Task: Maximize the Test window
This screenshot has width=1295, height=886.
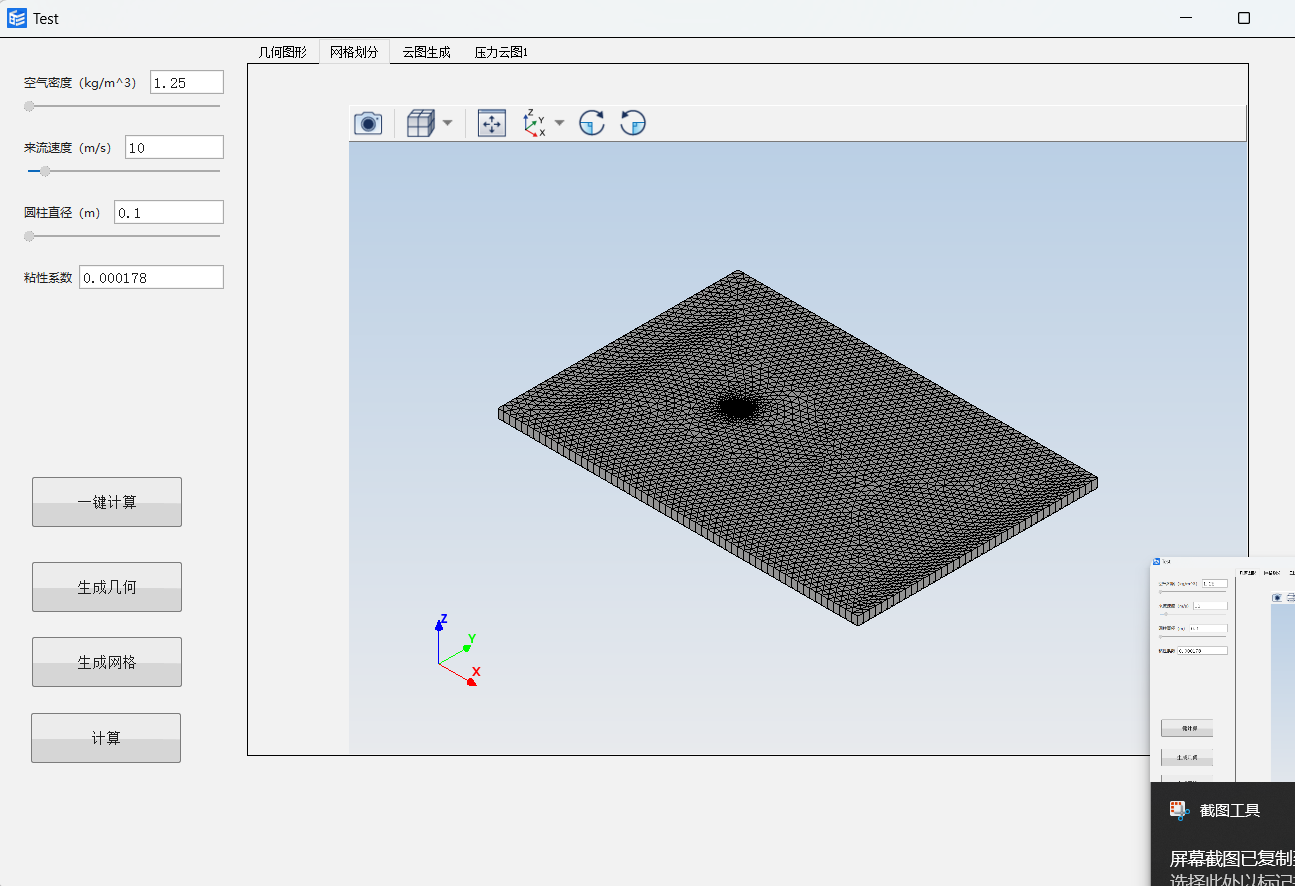Action: coord(1244,18)
